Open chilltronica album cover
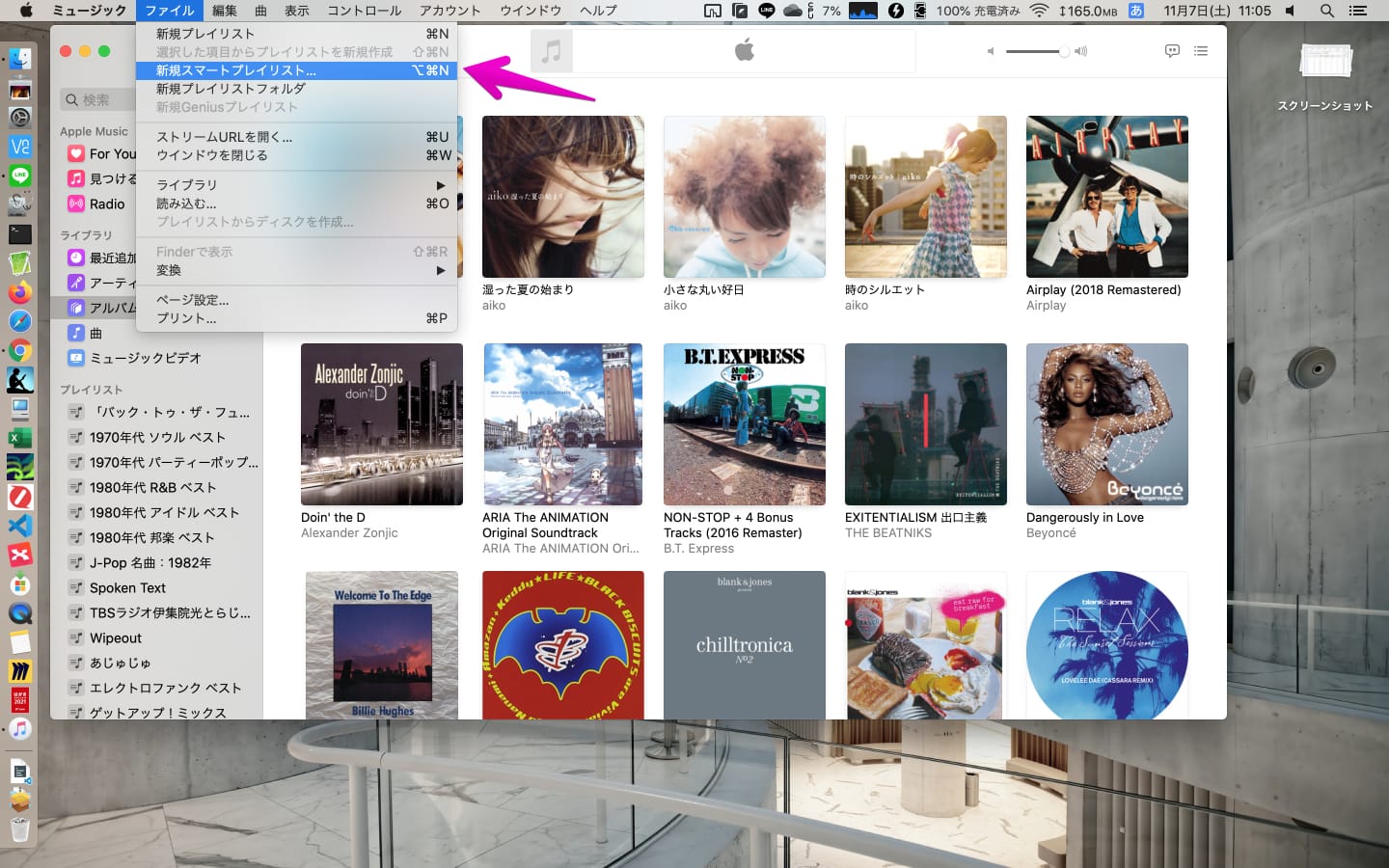Image resolution: width=1389 pixels, height=868 pixels. [x=745, y=645]
